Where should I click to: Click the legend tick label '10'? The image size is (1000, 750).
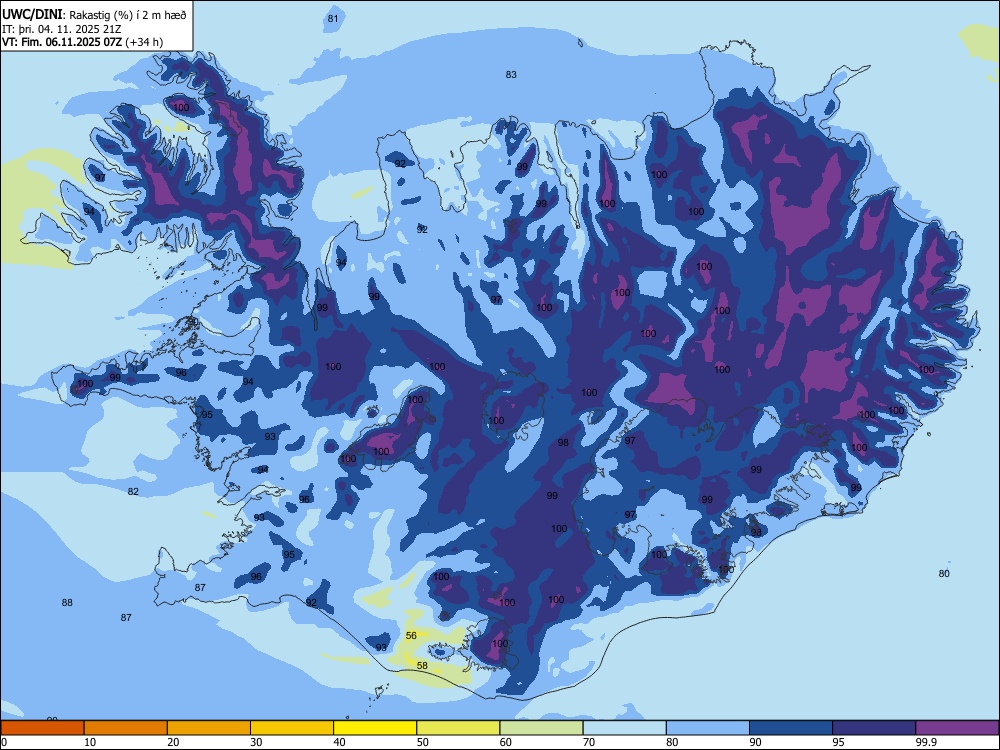click(x=90, y=742)
